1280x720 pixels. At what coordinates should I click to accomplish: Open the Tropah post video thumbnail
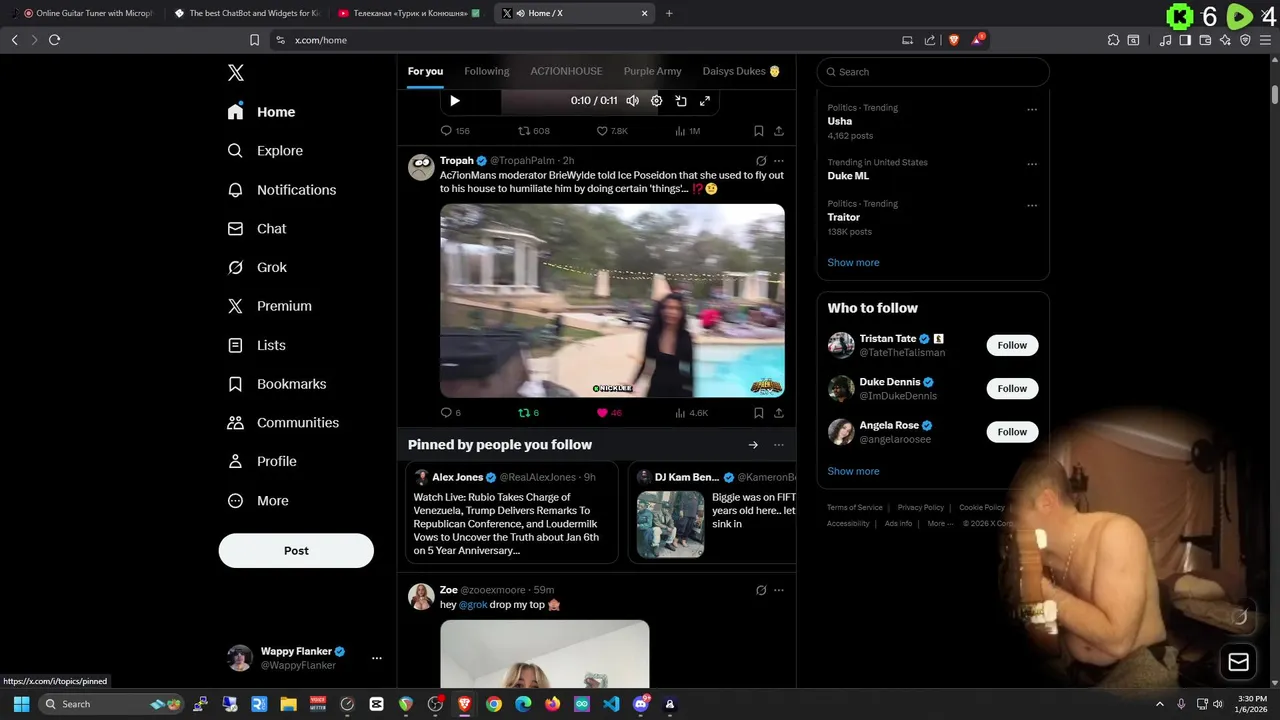(x=612, y=301)
